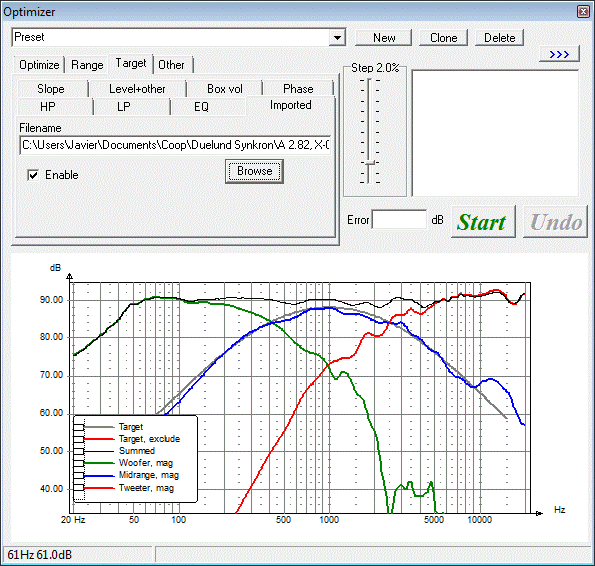This screenshot has height=566, width=595.
Task: Toggle the Summed curve legend checkbox
Action: [x=79, y=451]
